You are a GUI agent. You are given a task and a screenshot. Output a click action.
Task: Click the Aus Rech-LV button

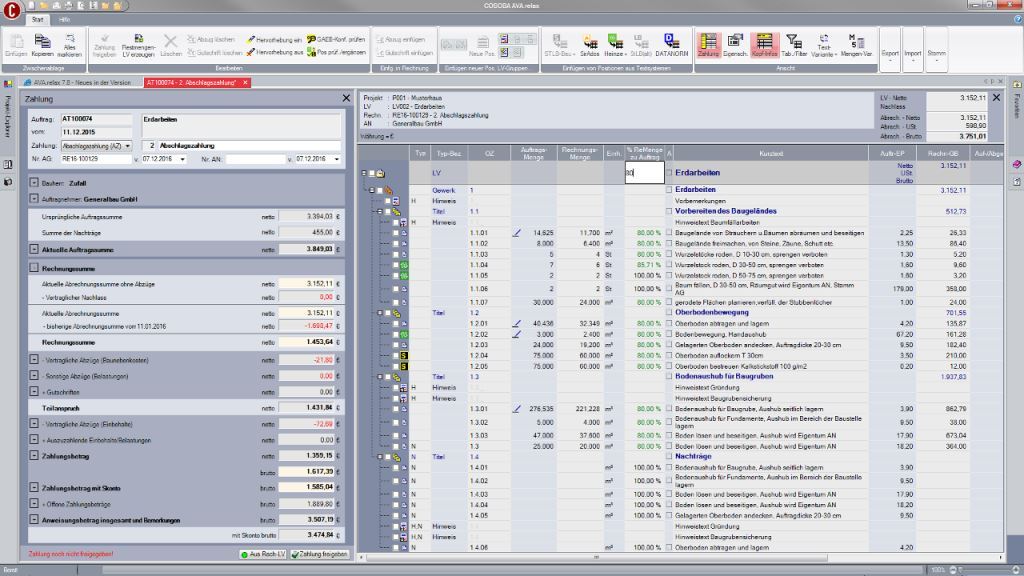pos(262,553)
